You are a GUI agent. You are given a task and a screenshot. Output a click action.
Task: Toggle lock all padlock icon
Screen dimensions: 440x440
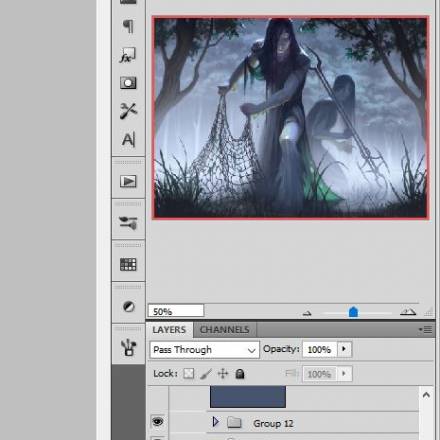[x=240, y=374]
